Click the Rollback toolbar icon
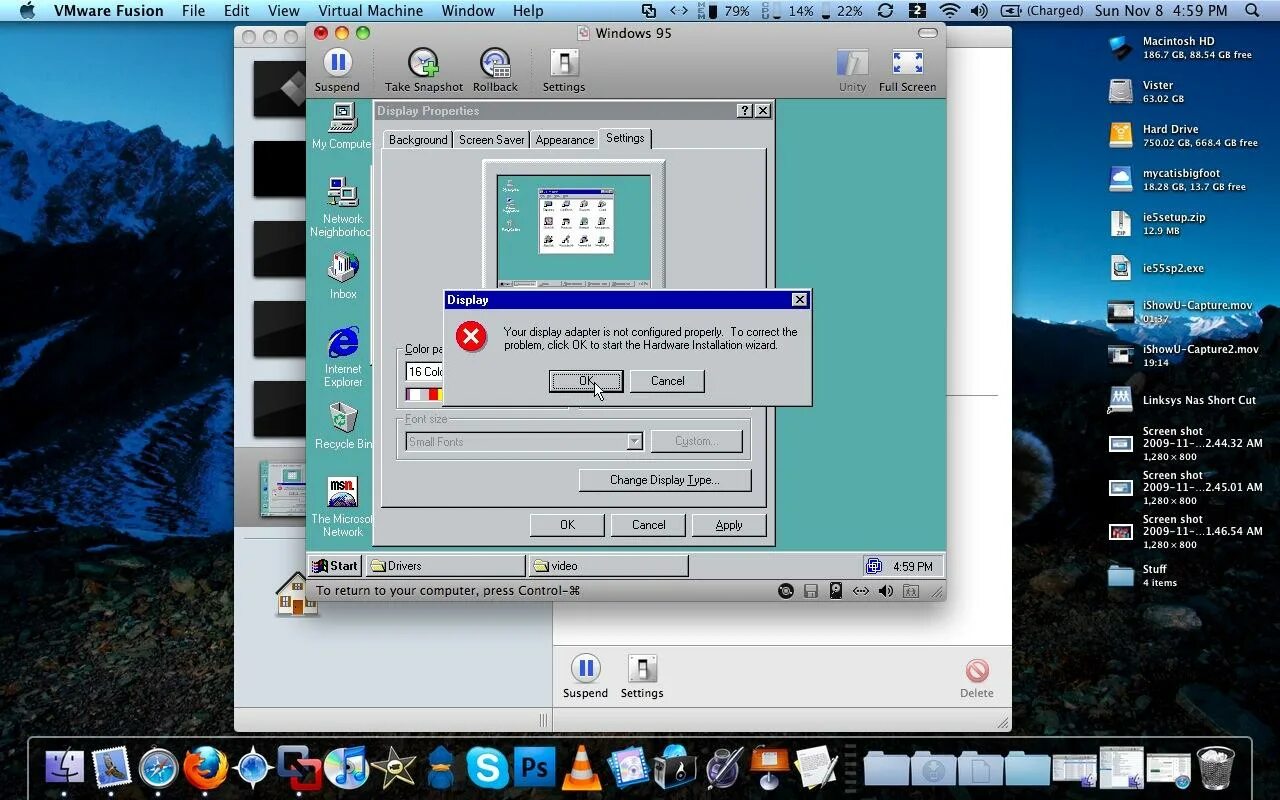The height and width of the screenshot is (800, 1280). click(495, 70)
